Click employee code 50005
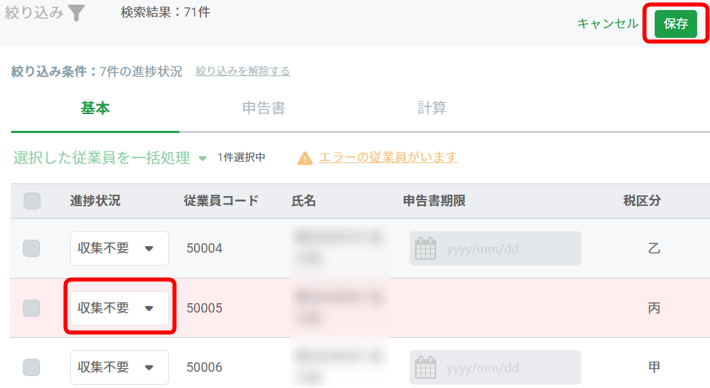This screenshot has height=388, width=710. pyautogui.click(x=204, y=308)
